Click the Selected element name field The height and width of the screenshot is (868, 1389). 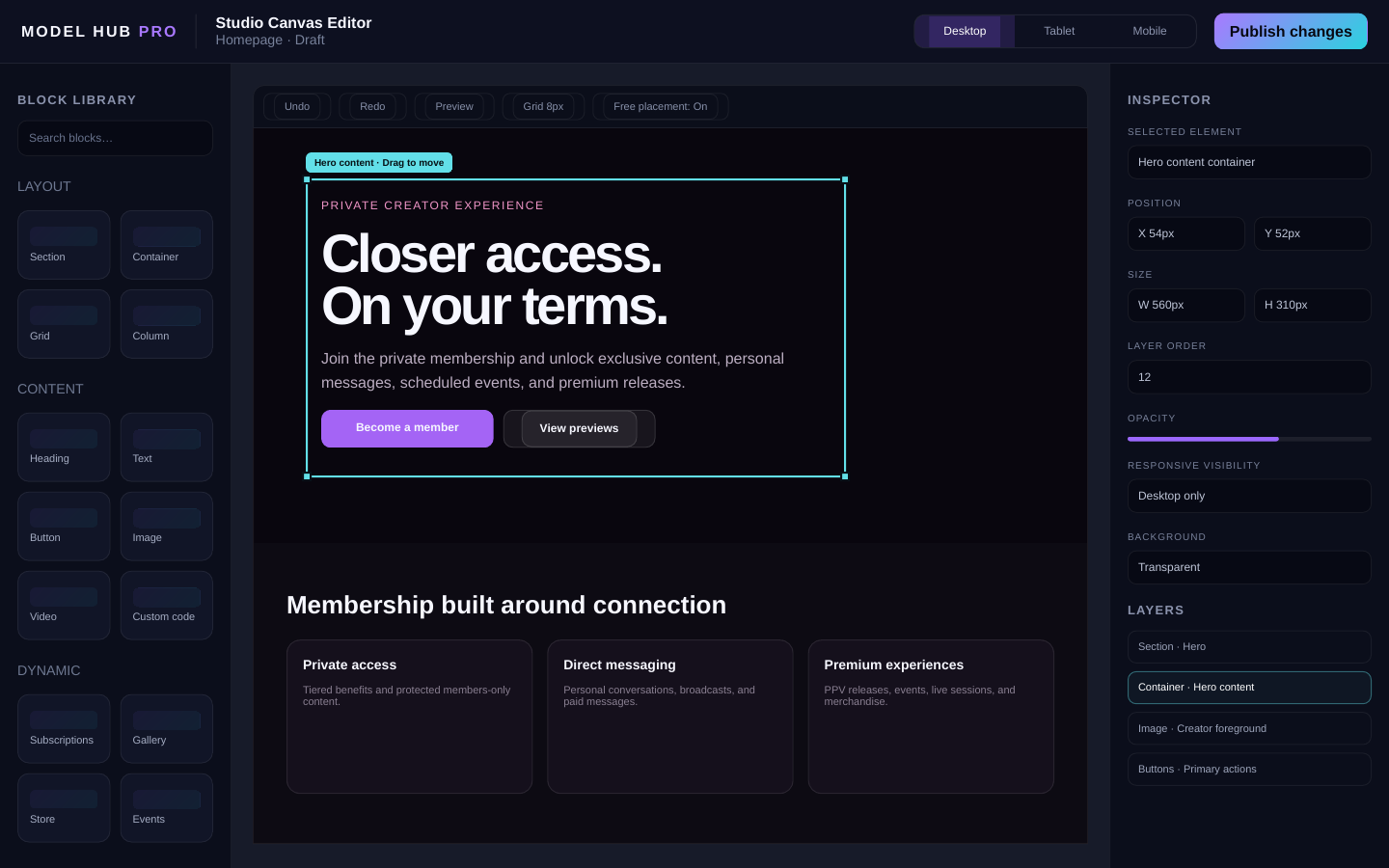1249,162
